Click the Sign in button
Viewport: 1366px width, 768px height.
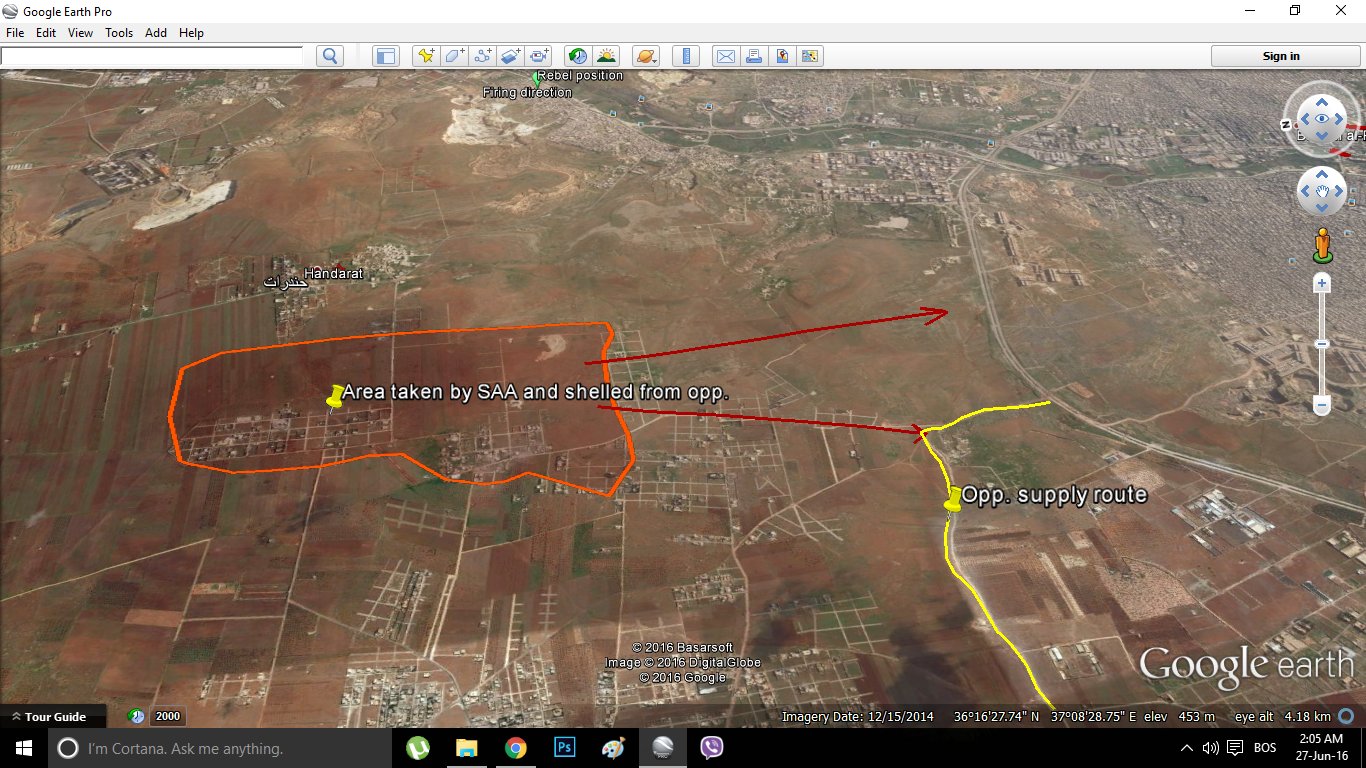tap(1281, 56)
